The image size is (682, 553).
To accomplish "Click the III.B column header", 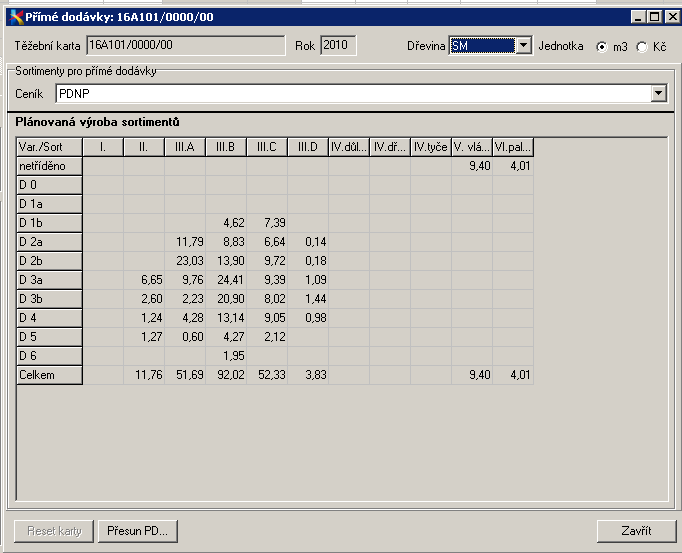I will 226,147.
